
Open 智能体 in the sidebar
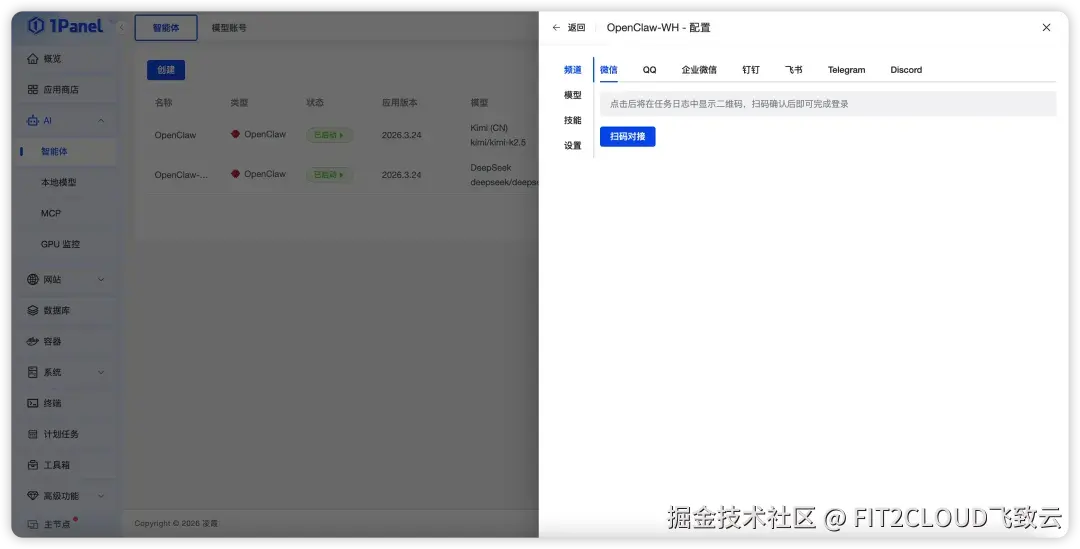pyautogui.click(x=54, y=152)
